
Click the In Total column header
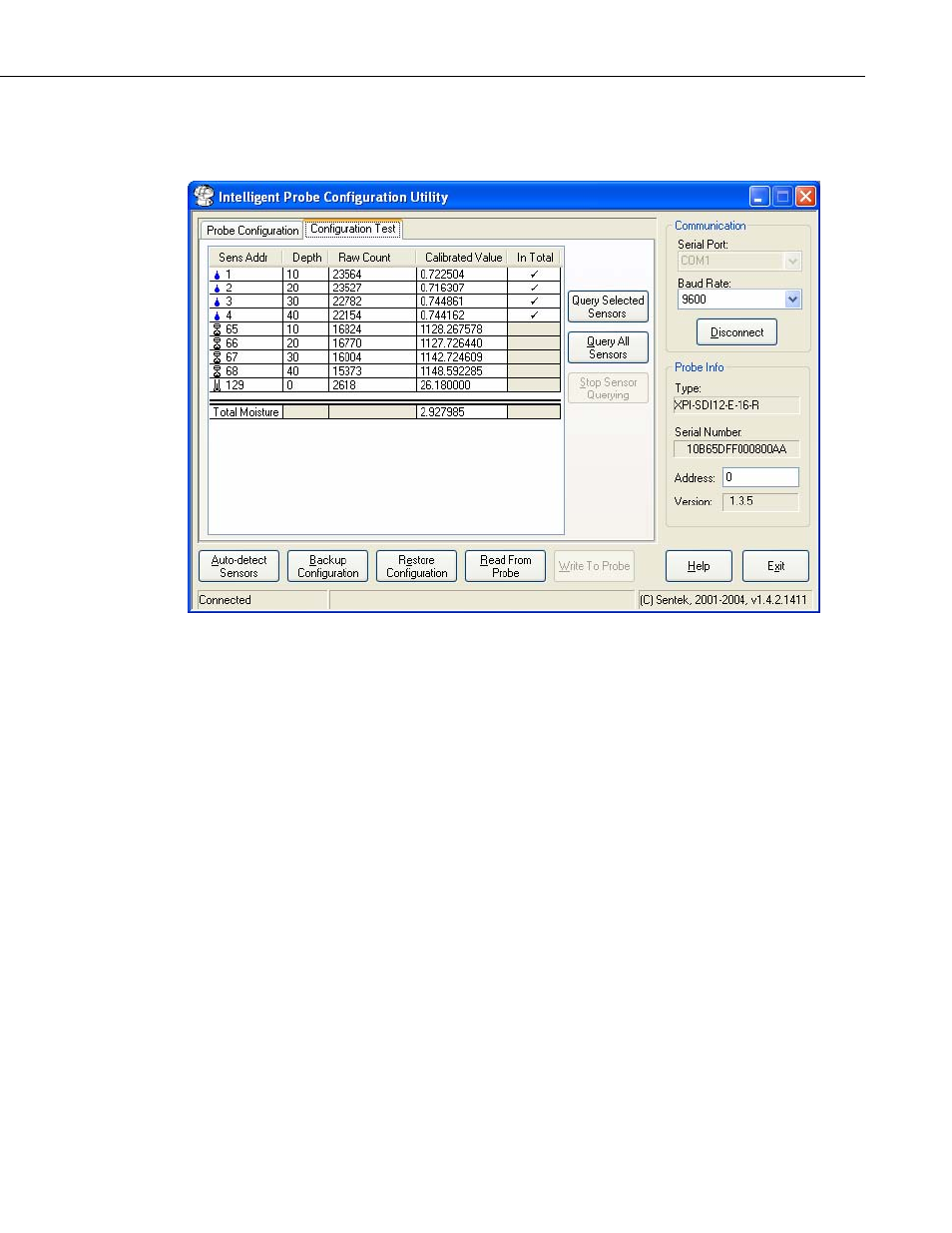click(x=535, y=258)
